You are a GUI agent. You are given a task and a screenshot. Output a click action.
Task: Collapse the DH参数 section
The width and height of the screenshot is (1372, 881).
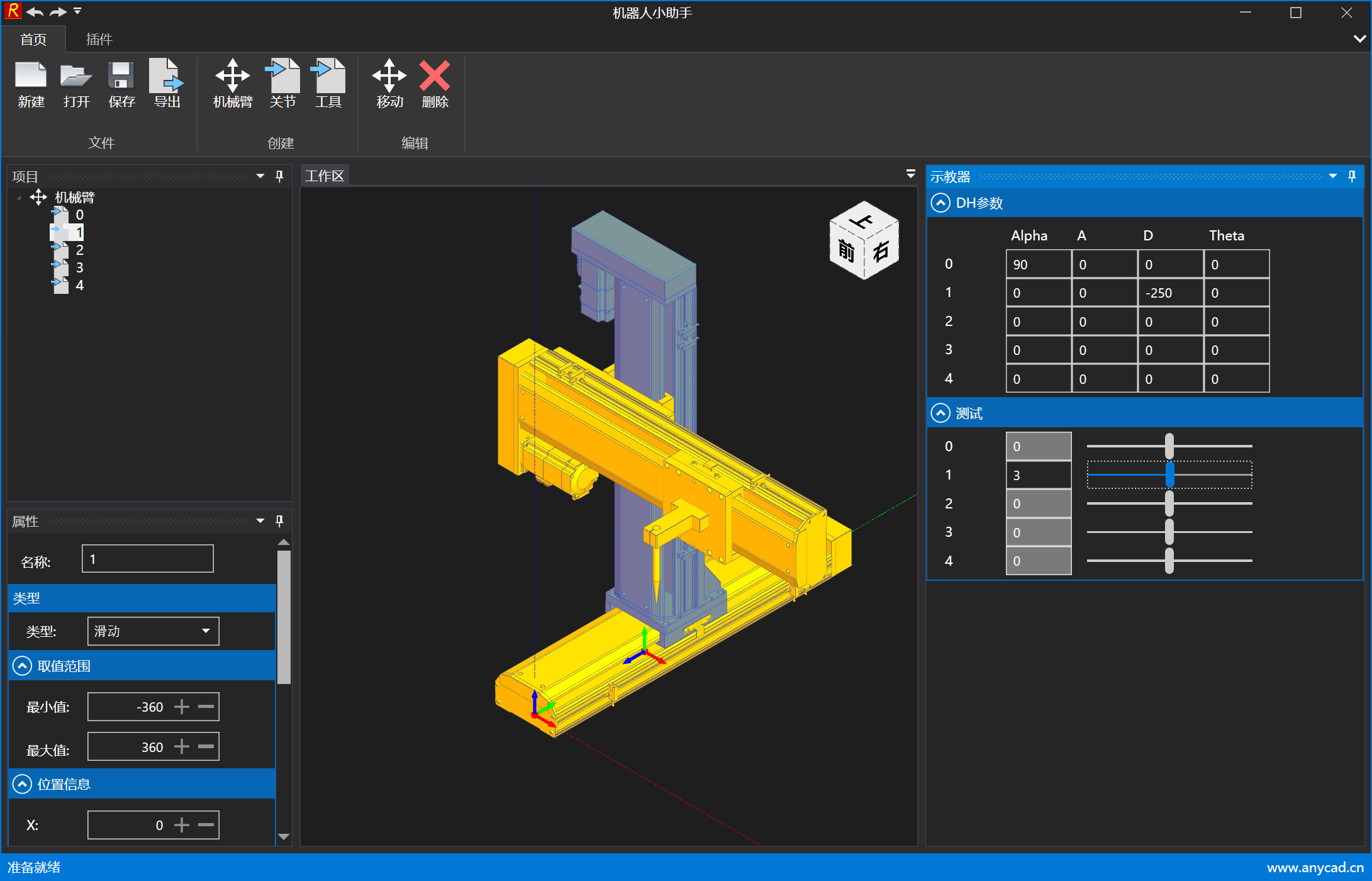pos(940,203)
